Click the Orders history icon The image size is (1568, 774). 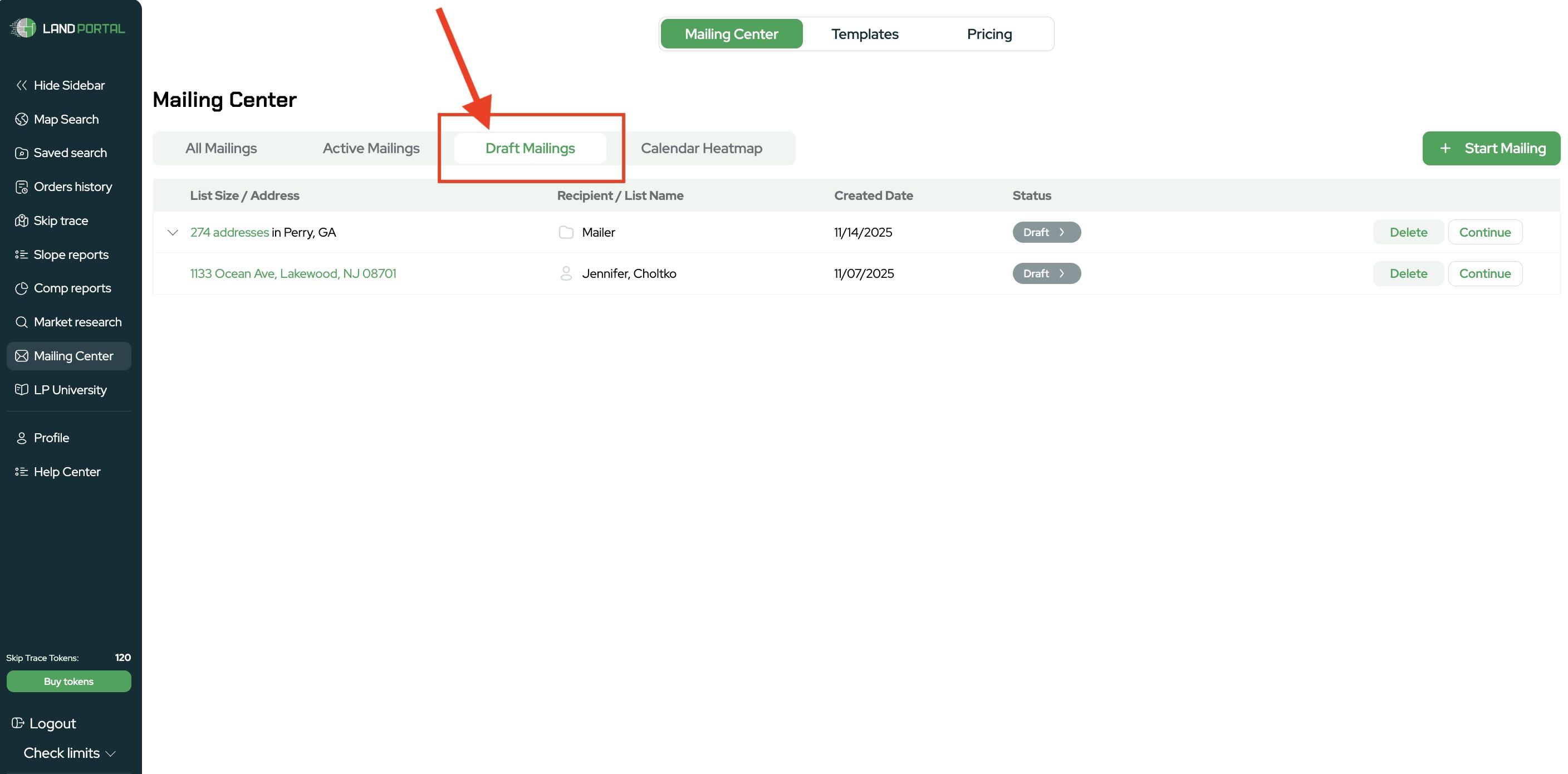click(x=21, y=187)
